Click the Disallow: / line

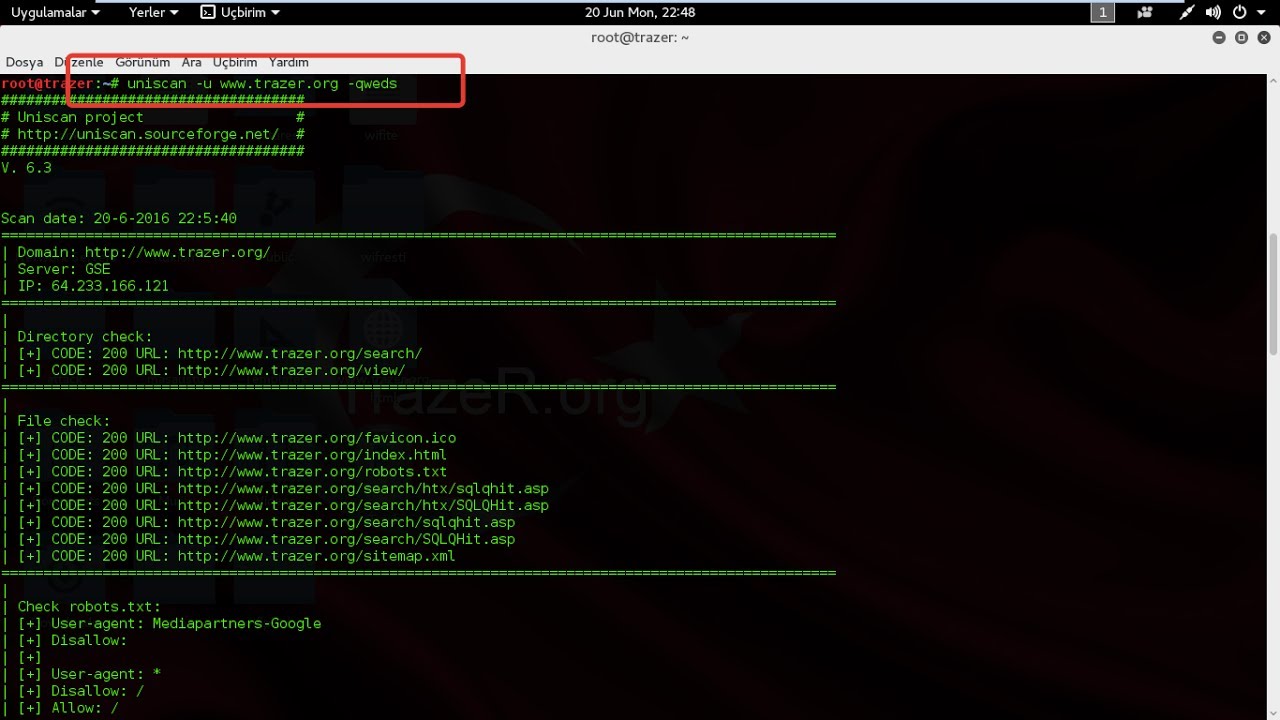[x=73, y=691]
